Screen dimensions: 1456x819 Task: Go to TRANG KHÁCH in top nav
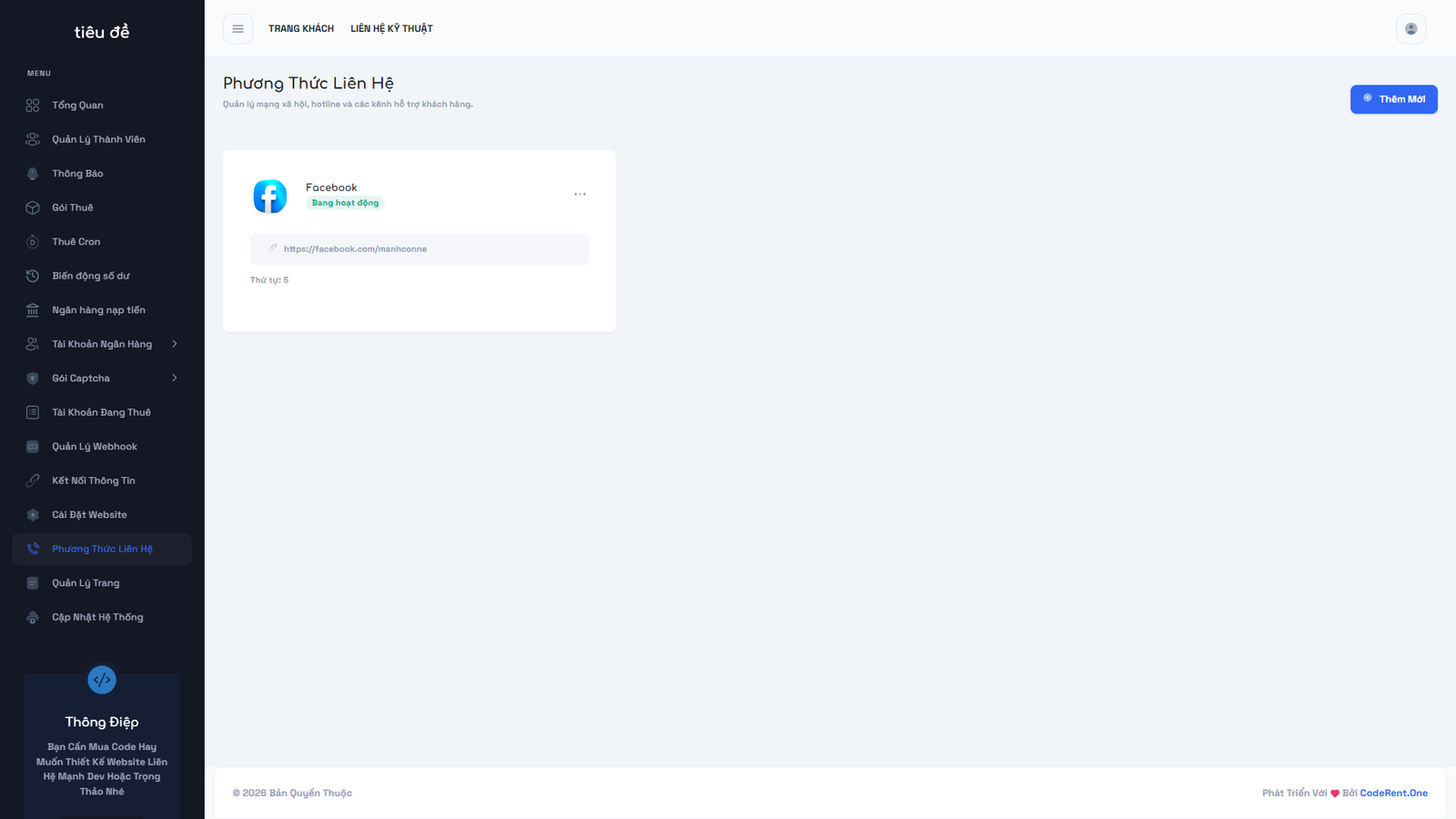click(x=301, y=29)
